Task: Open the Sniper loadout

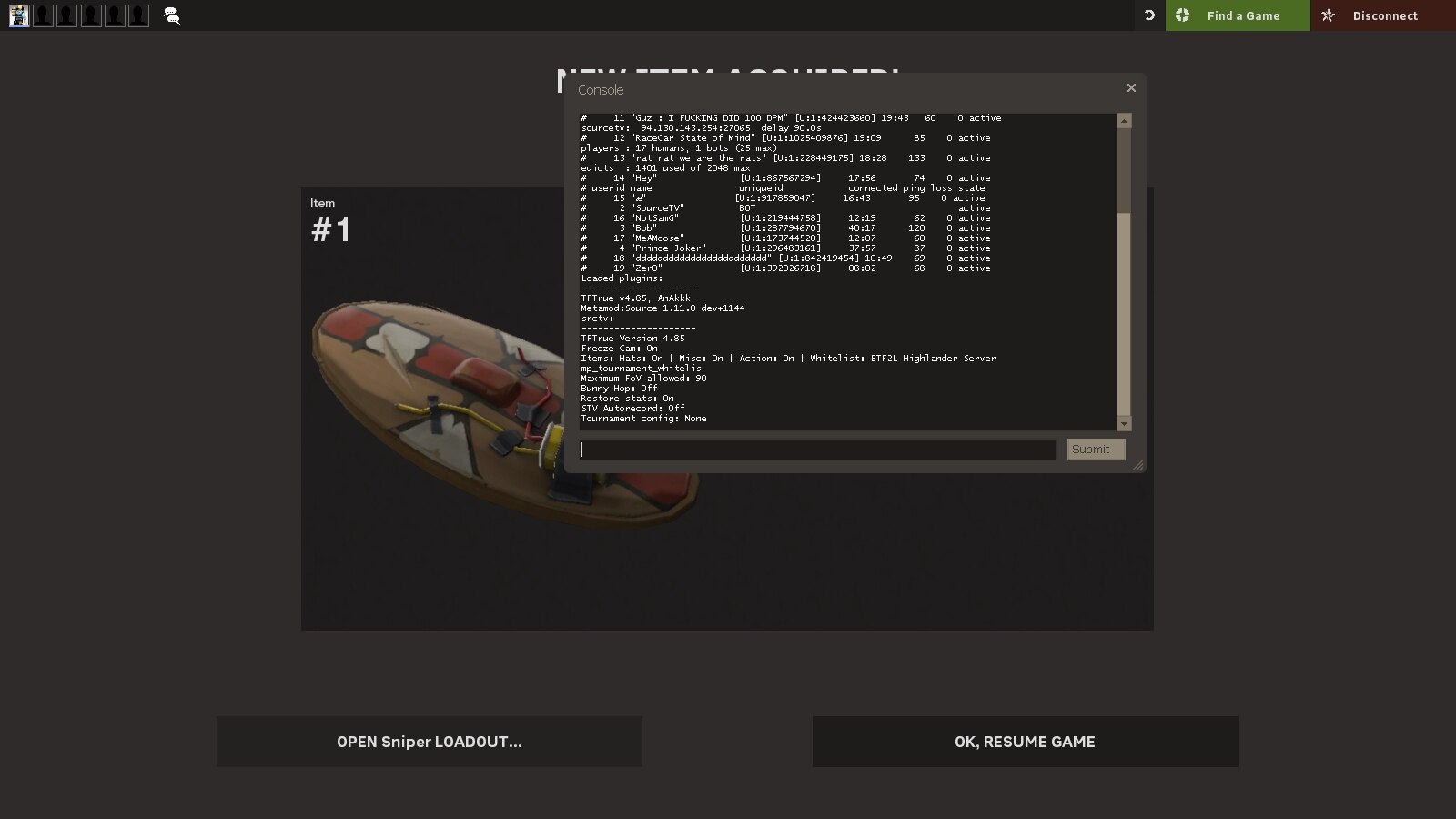Action: pos(429,742)
